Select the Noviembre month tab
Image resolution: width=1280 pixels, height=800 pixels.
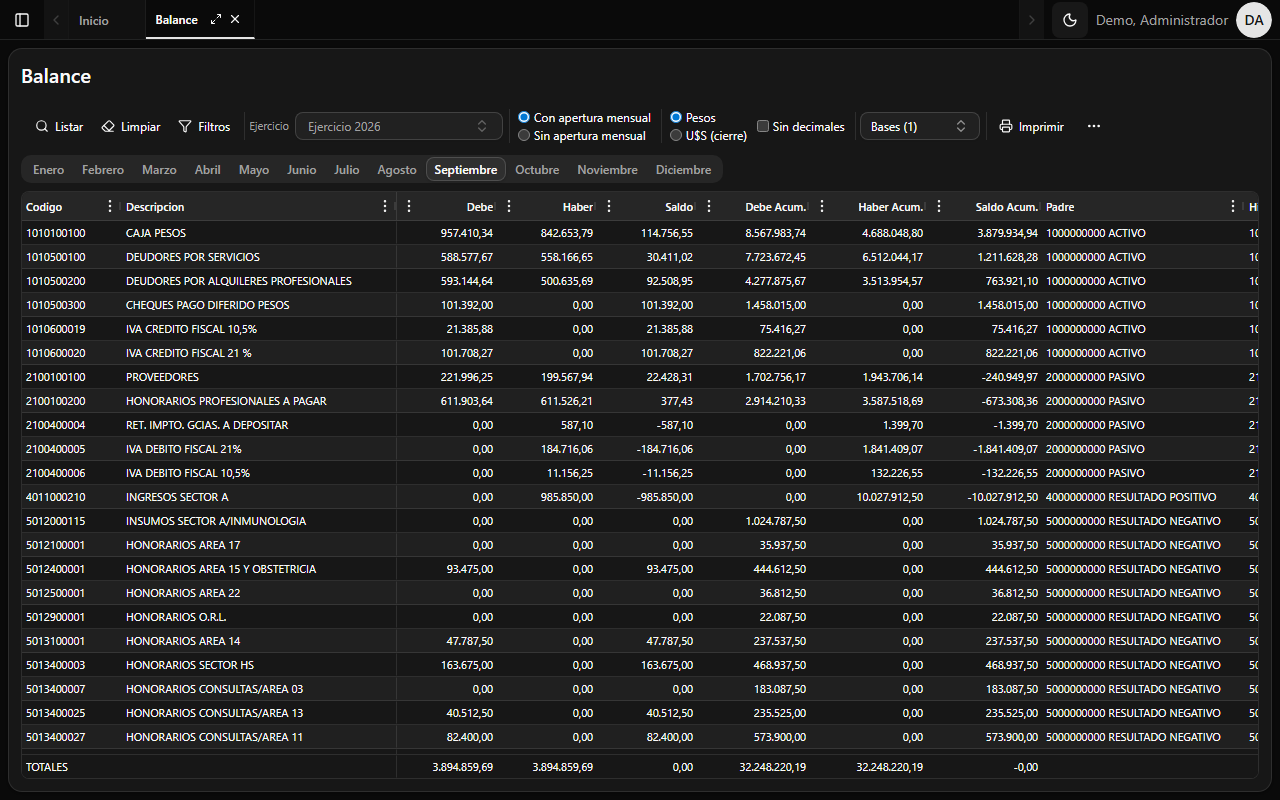coord(607,170)
